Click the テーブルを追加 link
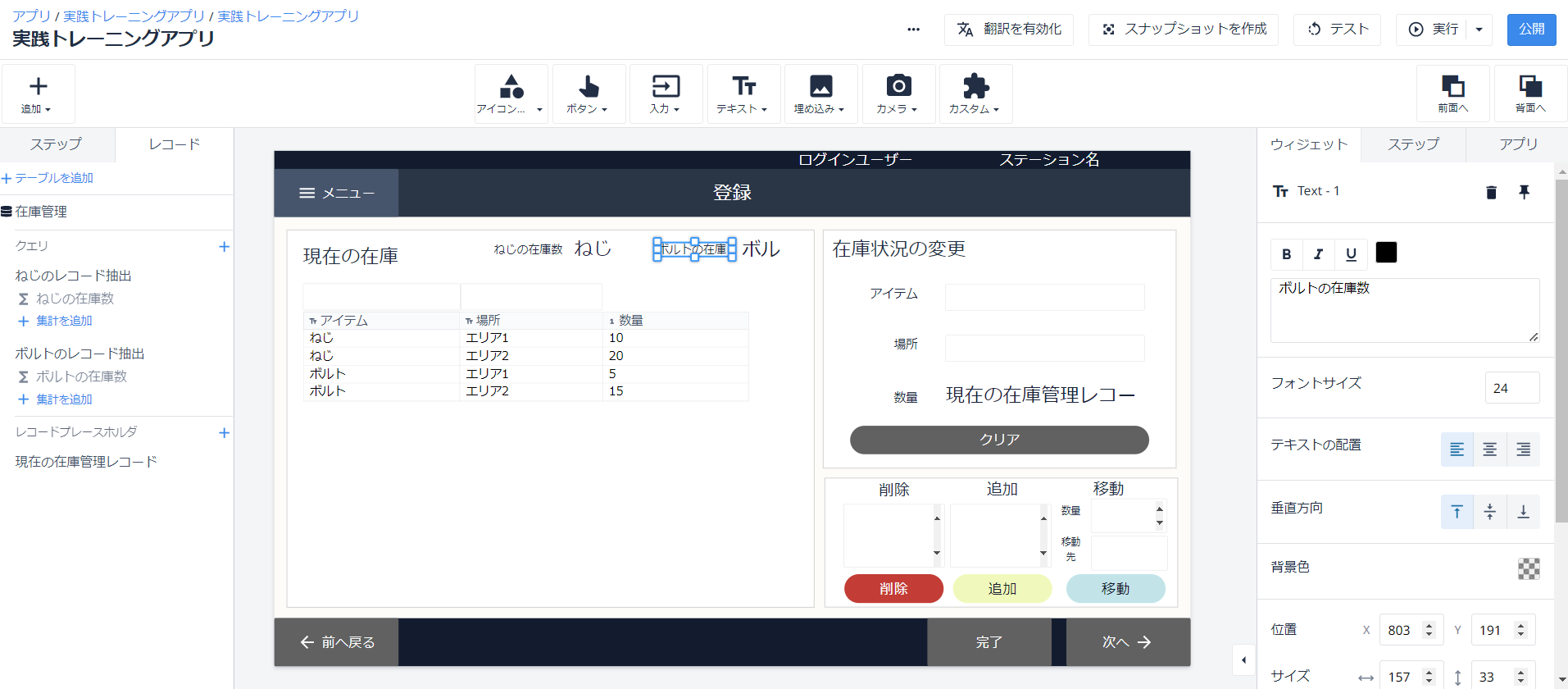The image size is (1568, 689). (48, 178)
